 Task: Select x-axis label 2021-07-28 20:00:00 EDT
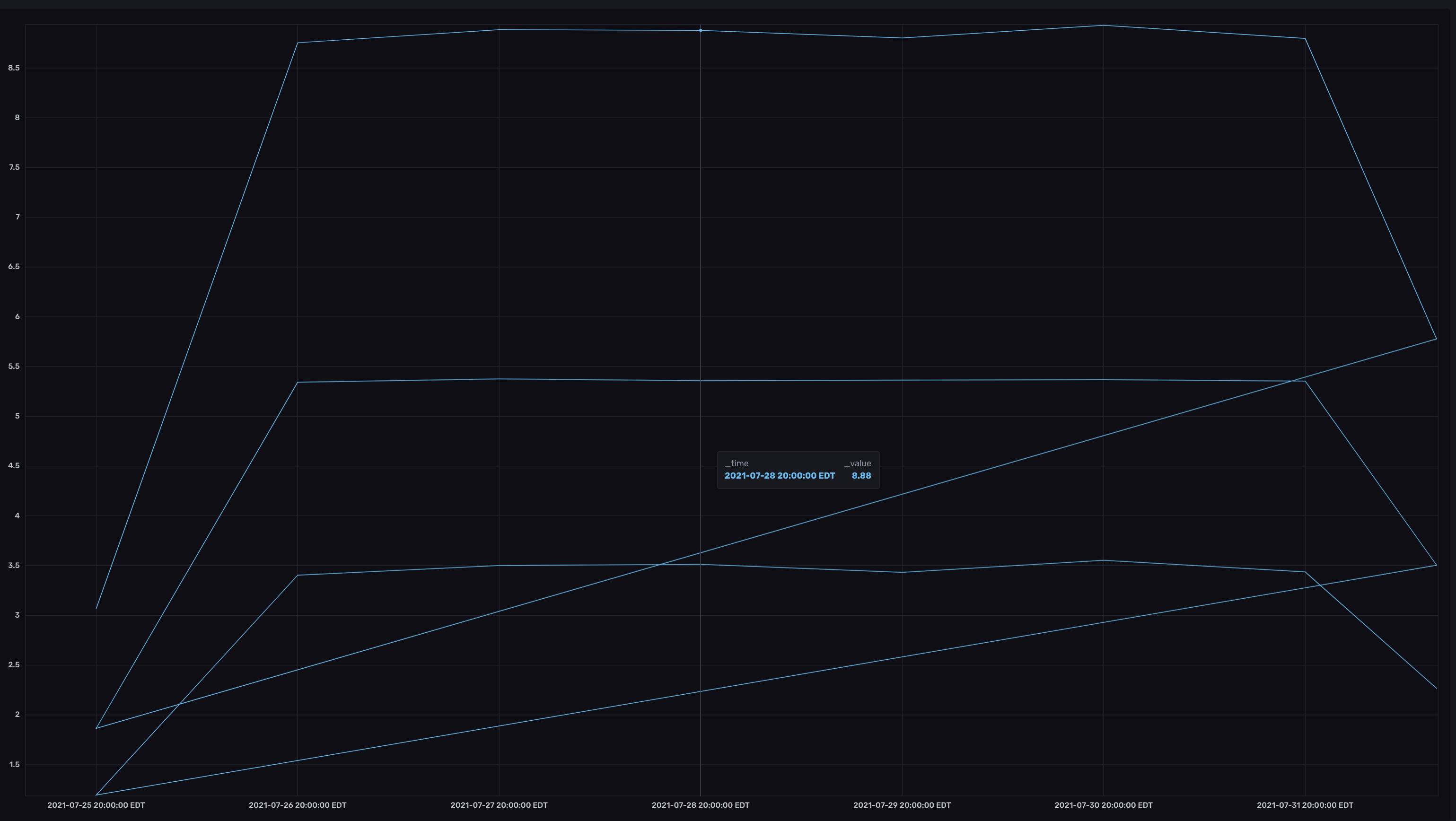(x=700, y=805)
